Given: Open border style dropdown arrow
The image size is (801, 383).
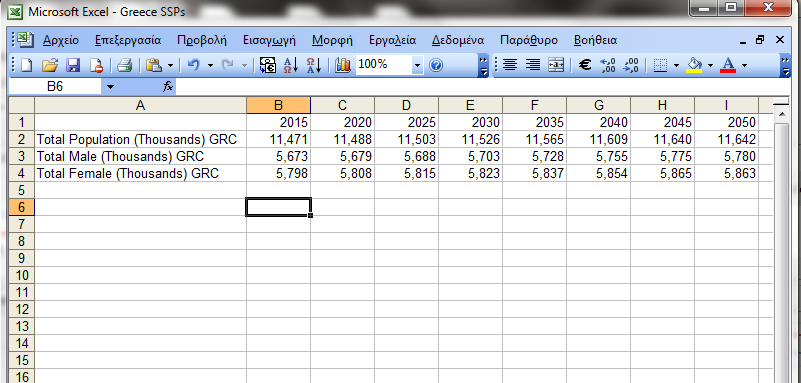Looking at the screenshot, I should [676, 65].
